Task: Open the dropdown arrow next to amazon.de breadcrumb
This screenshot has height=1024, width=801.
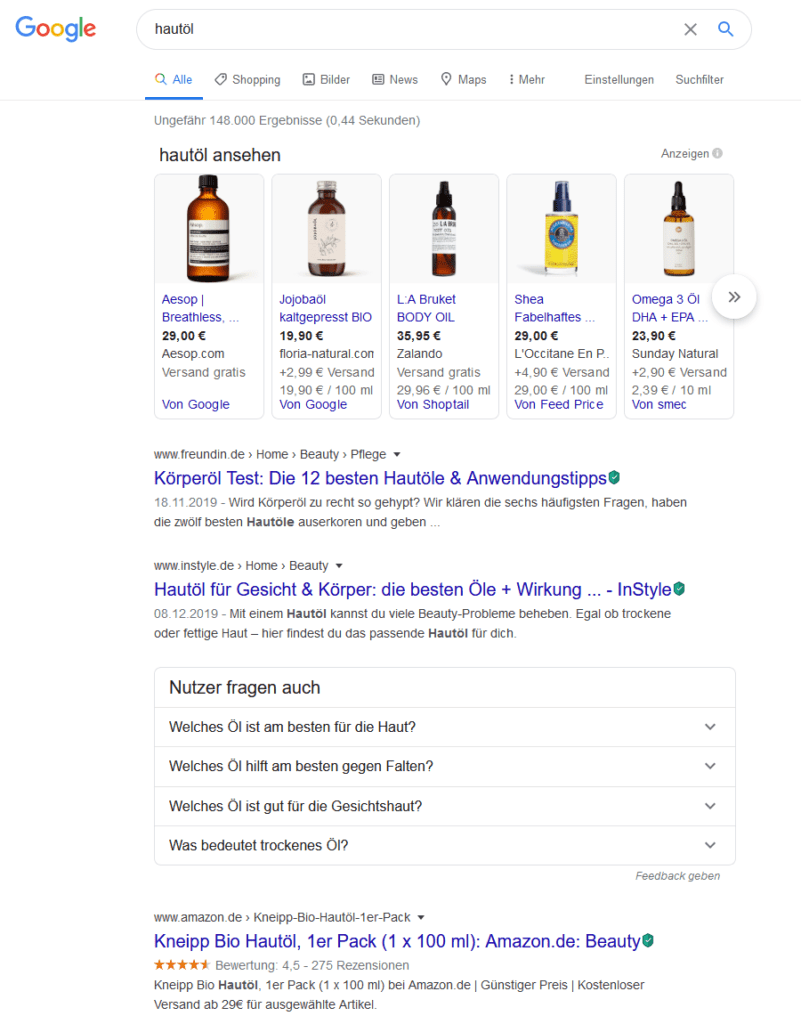Action: 421,918
